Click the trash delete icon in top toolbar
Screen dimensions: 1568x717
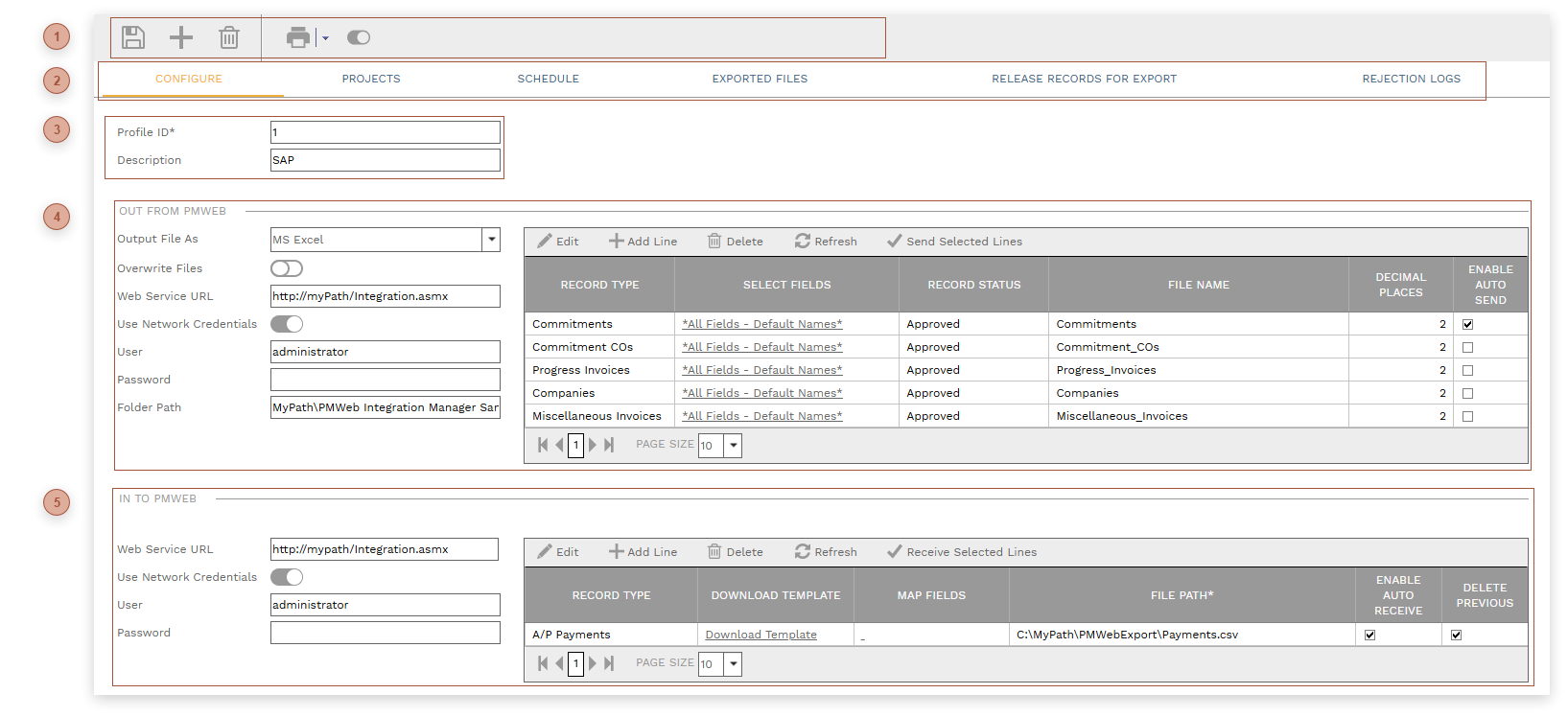[x=229, y=37]
